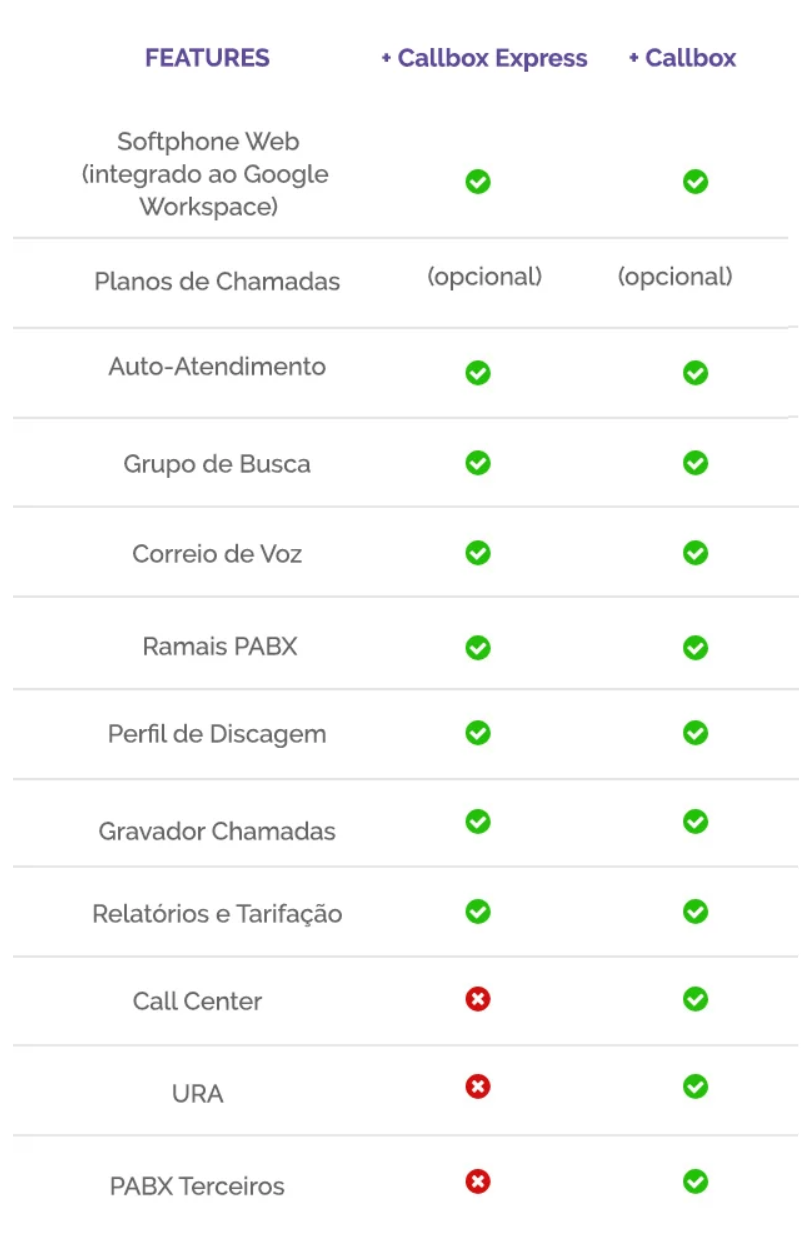
Task: Click Callbox check in the URA row
Action: tap(695, 1087)
